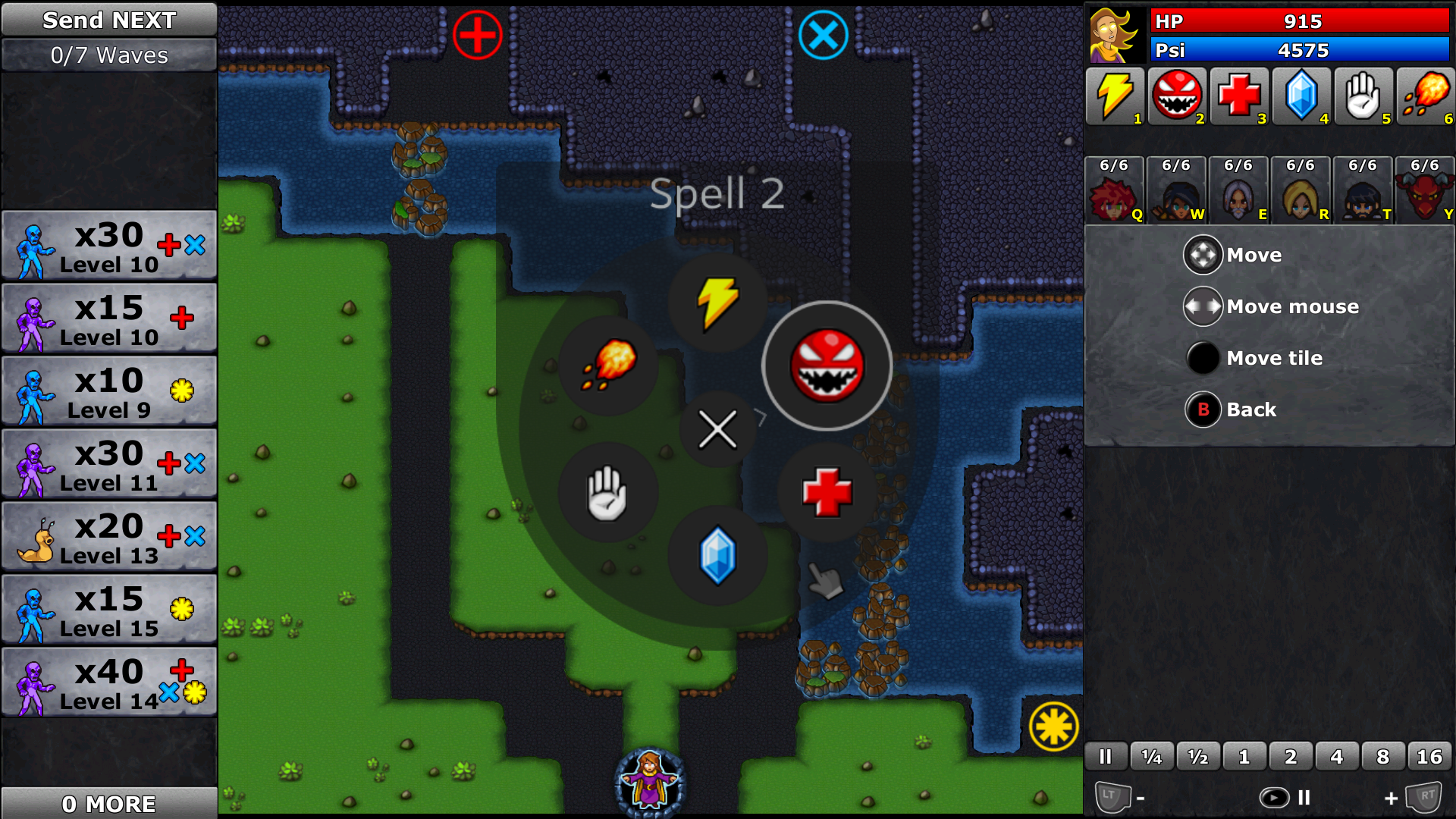The width and height of the screenshot is (1456, 819).
Task: Dismiss spell radial with X button
Action: [716, 429]
